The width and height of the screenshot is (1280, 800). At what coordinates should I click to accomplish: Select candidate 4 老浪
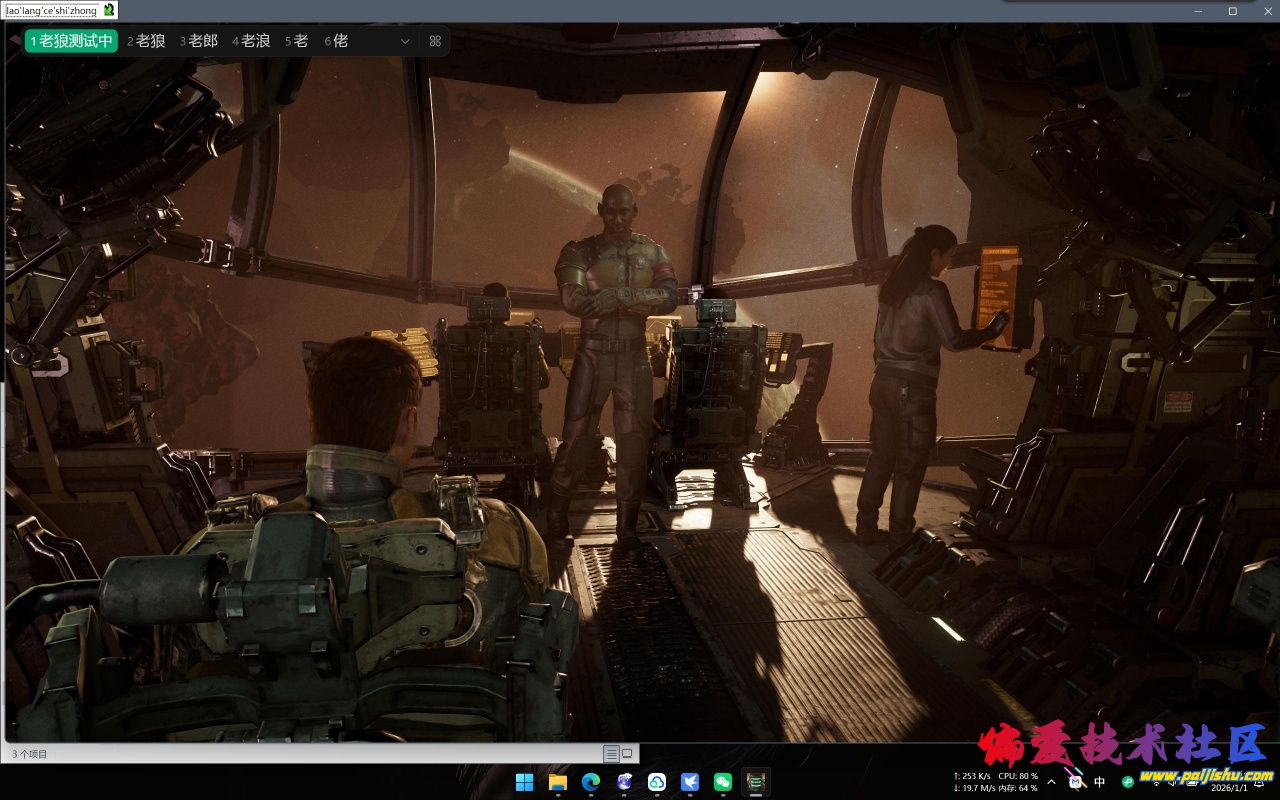252,41
